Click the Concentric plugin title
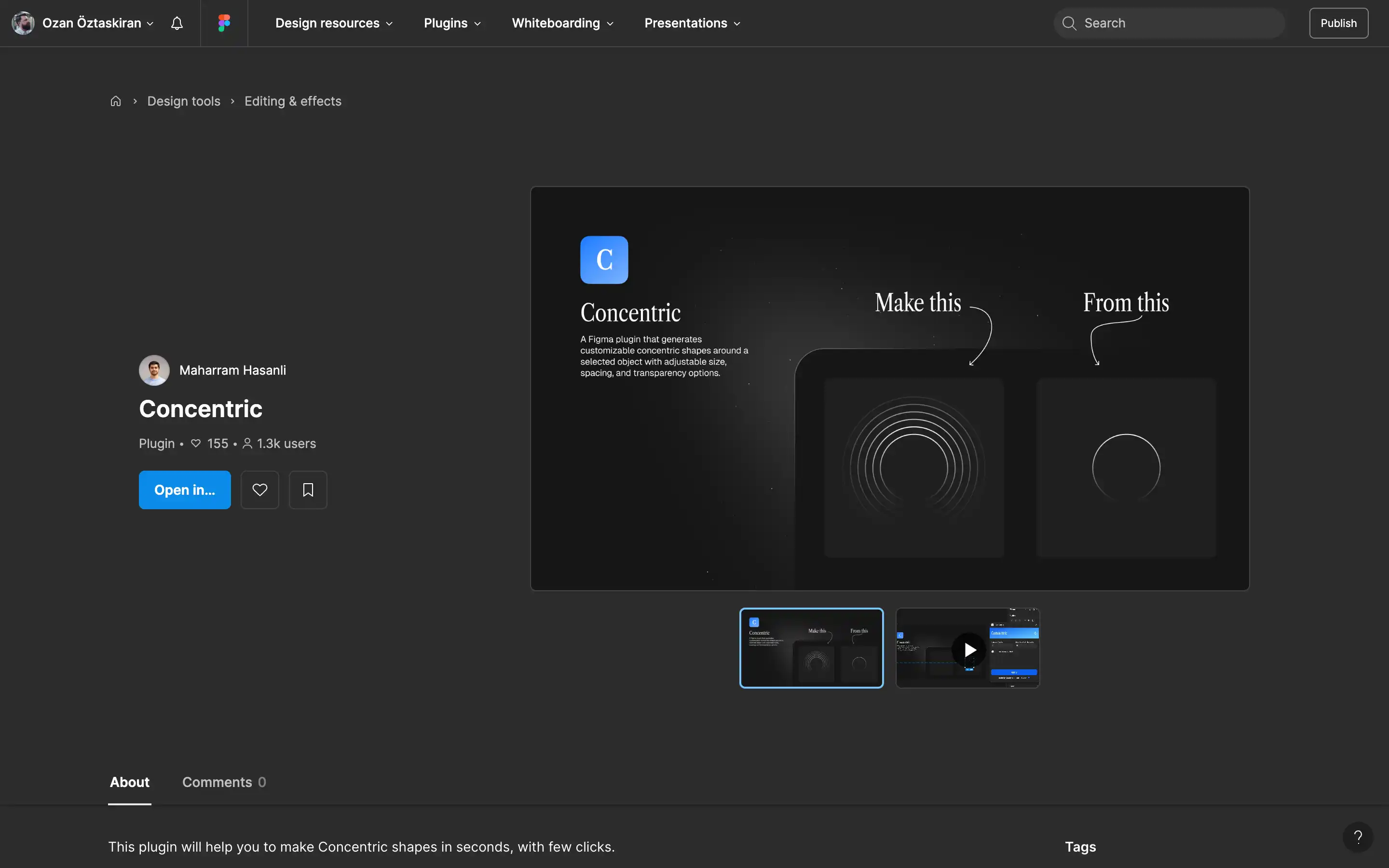1389x868 pixels. (200, 409)
